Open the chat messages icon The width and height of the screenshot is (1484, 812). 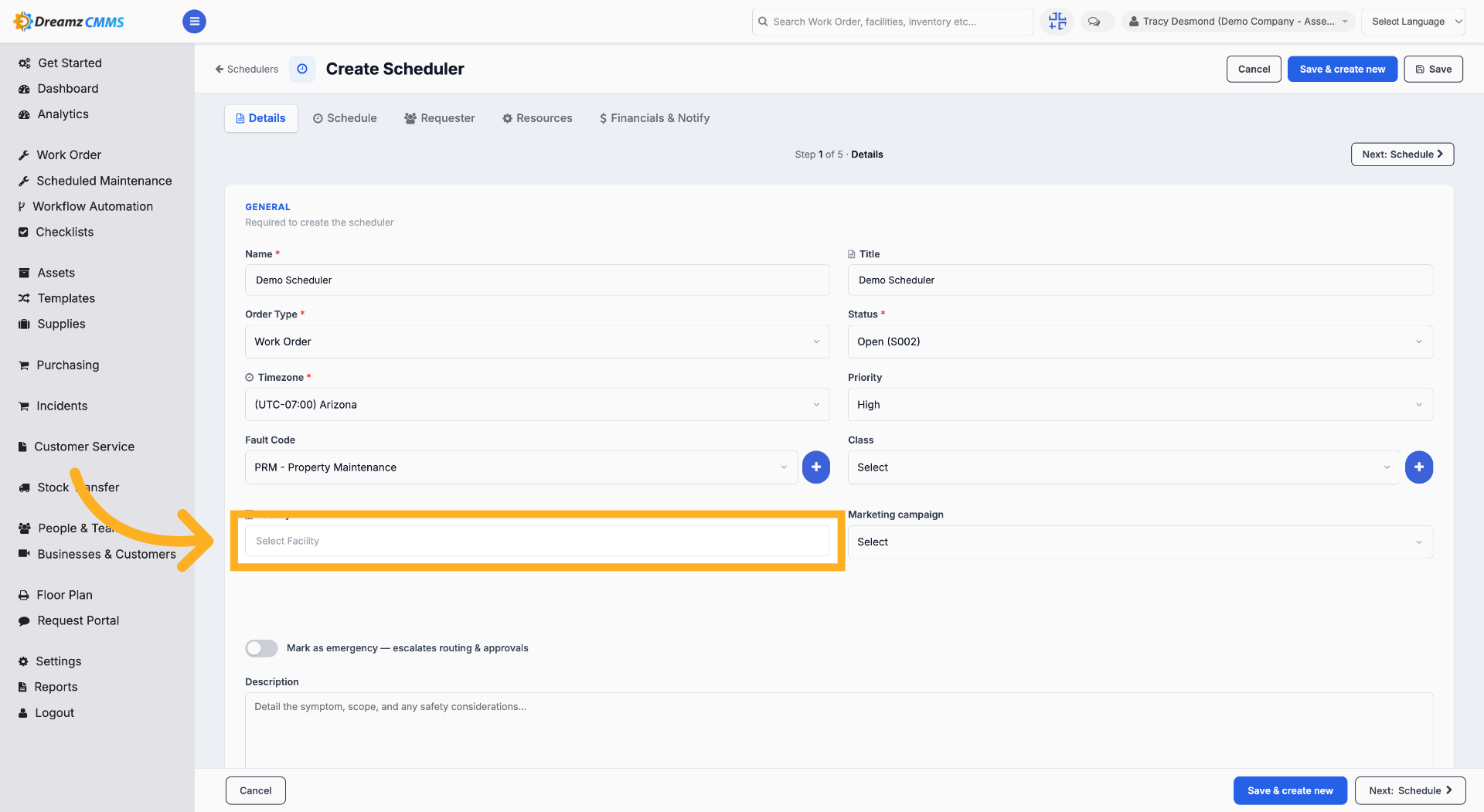coord(1094,22)
